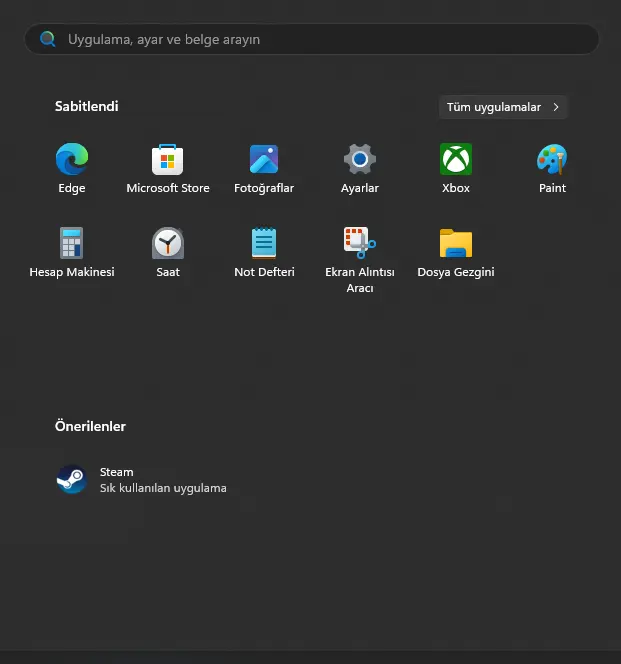Open Dosya Gezgini file explorer icon
The image size is (621, 664).
point(456,243)
